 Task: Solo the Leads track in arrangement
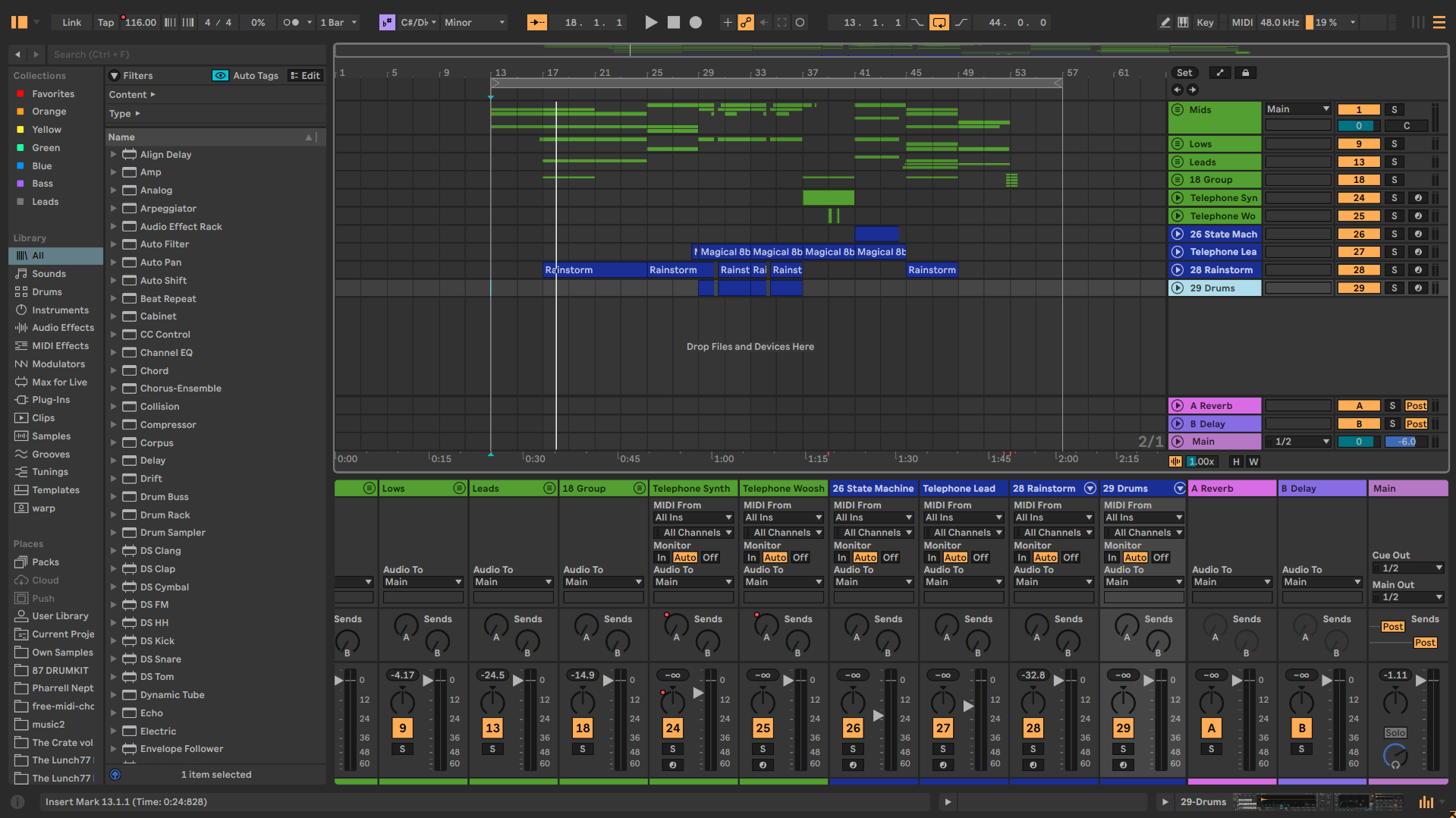pos(1394,162)
